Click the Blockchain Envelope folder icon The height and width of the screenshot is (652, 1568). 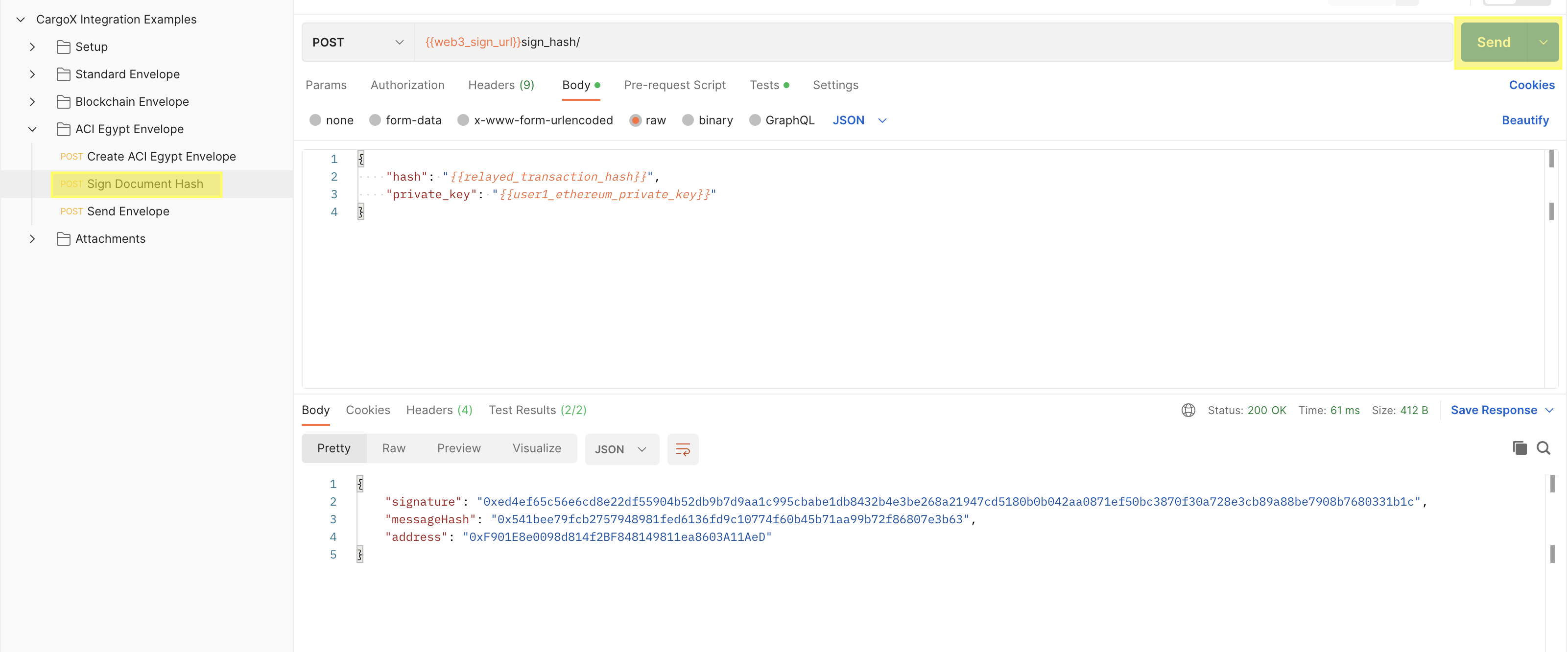pyautogui.click(x=63, y=102)
